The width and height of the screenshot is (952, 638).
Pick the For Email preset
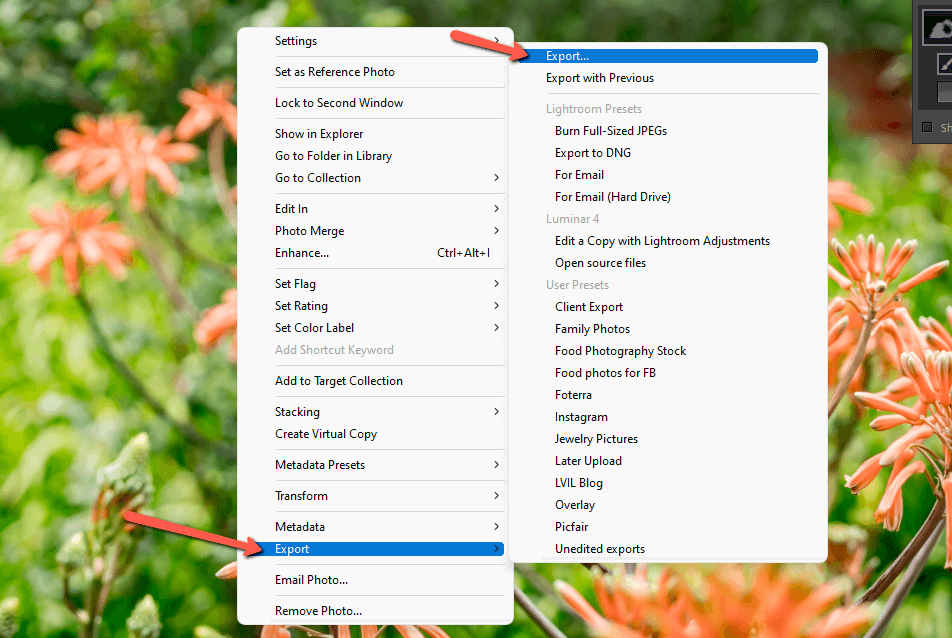(x=668, y=175)
